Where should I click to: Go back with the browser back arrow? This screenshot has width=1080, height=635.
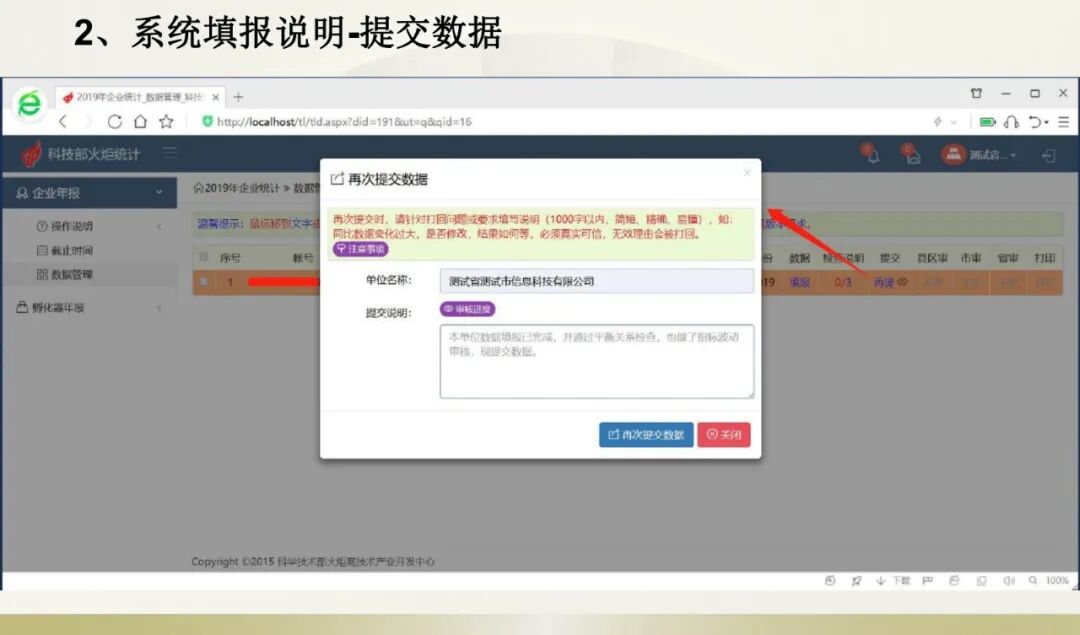coord(63,122)
